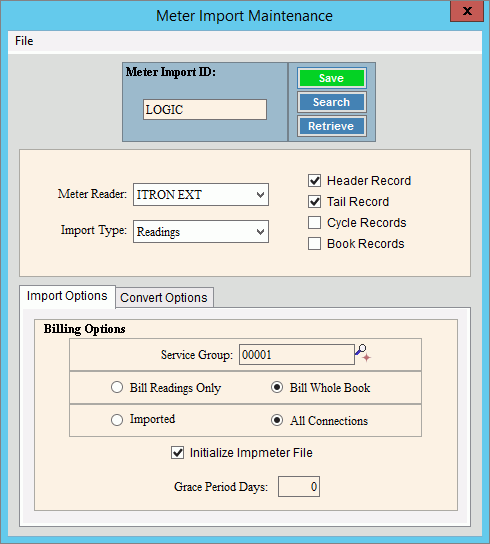Toggle the Tail Record checkbox
This screenshot has height=544, width=490.
[x=314, y=202]
